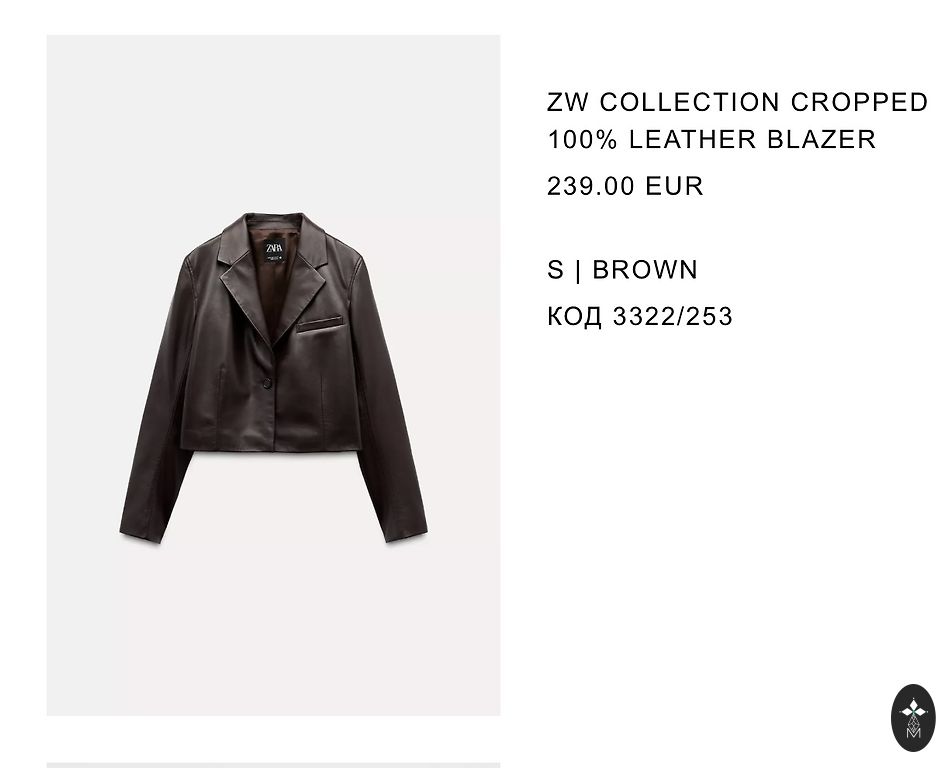Viewport: 952px width, 768px height.
Task: Click the product code number 3322/253
Action: click(673, 316)
